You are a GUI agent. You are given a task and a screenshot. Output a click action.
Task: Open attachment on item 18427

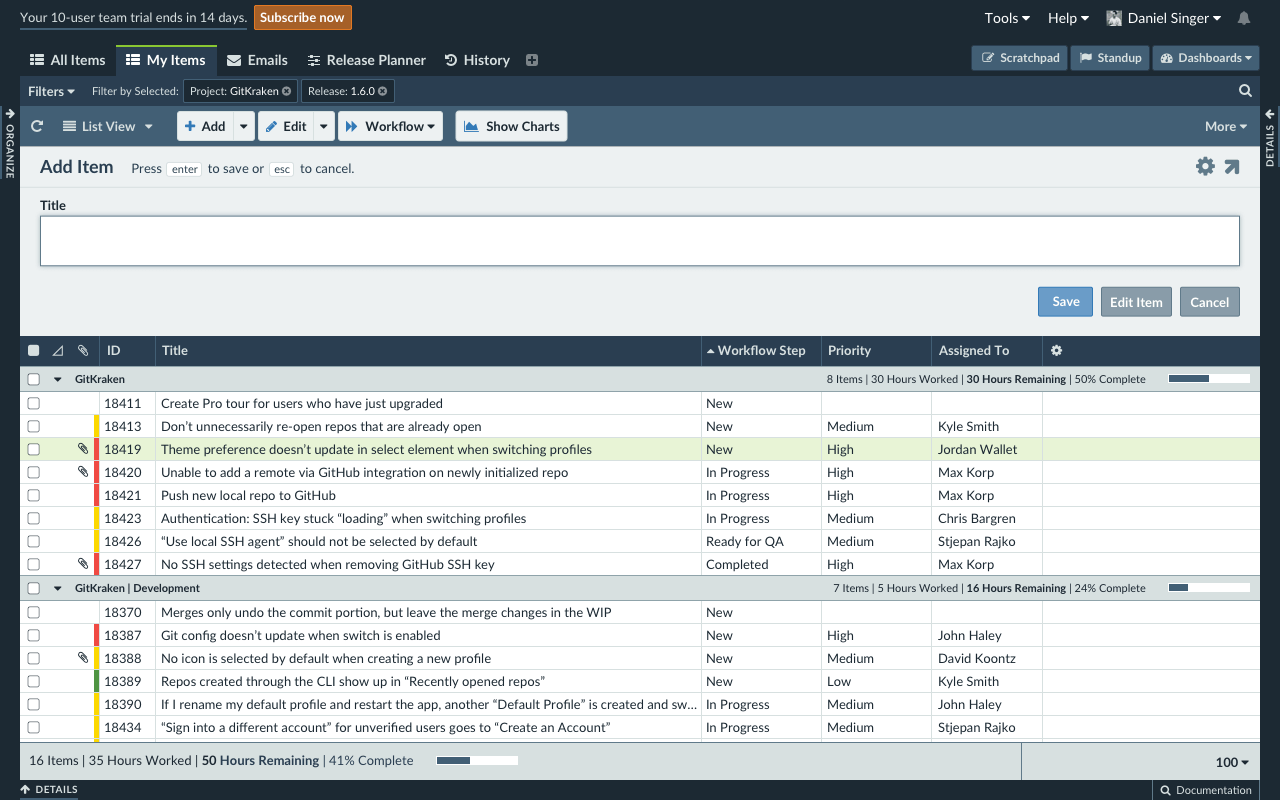pyautogui.click(x=83, y=564)
